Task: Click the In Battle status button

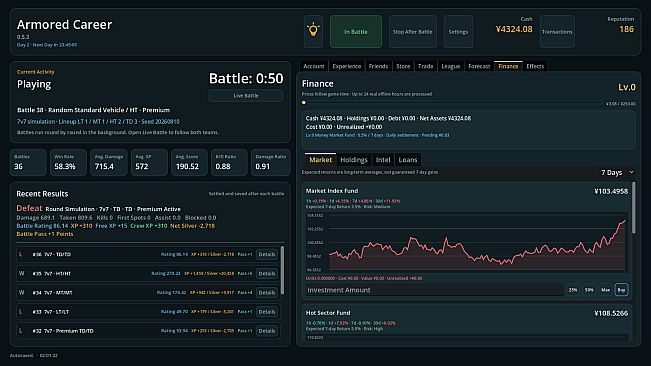Action: (x=356, y=32)
